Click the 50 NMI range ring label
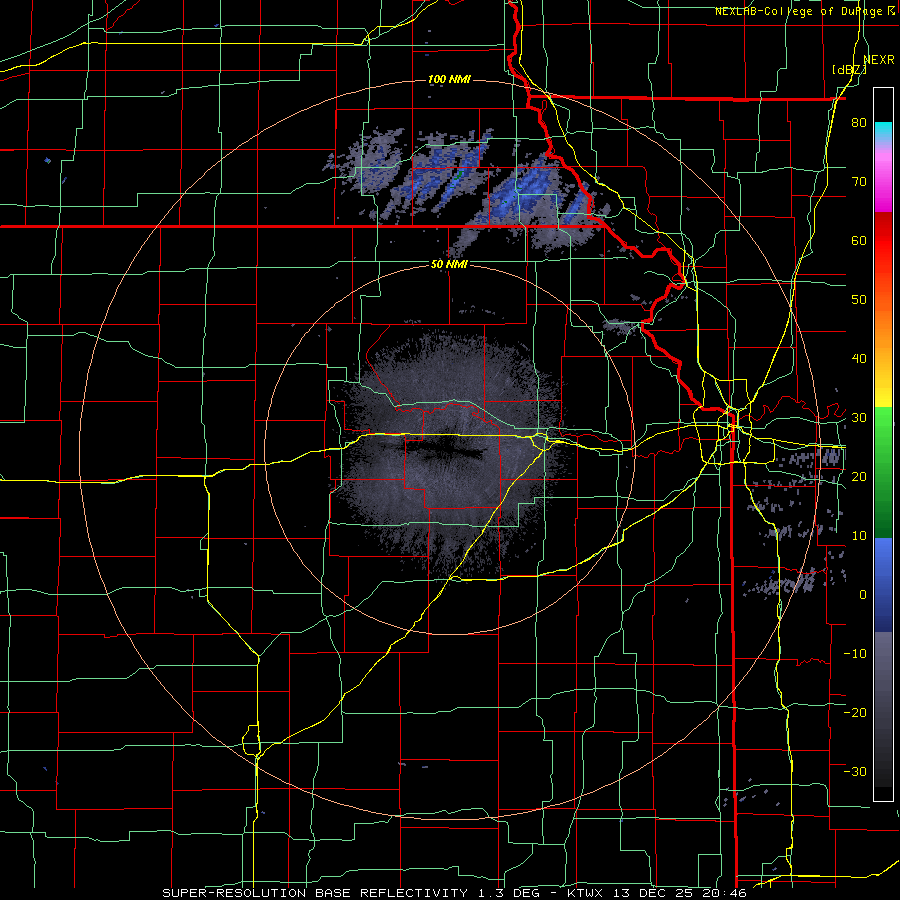Viewport: 900px width, 900px height. [x=449, y=265]
